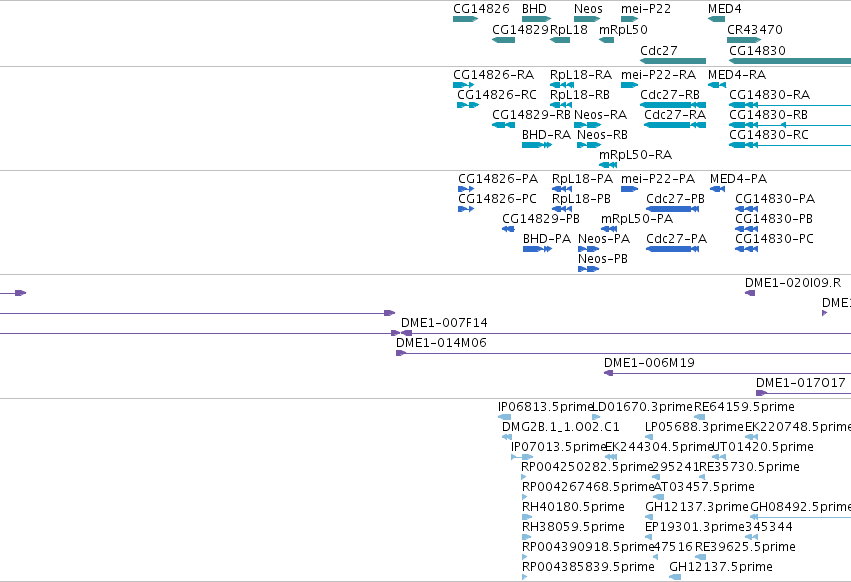Click the RH40180.5prime EST label
Screen dimensions: 851x582
[x=573, y=507]
